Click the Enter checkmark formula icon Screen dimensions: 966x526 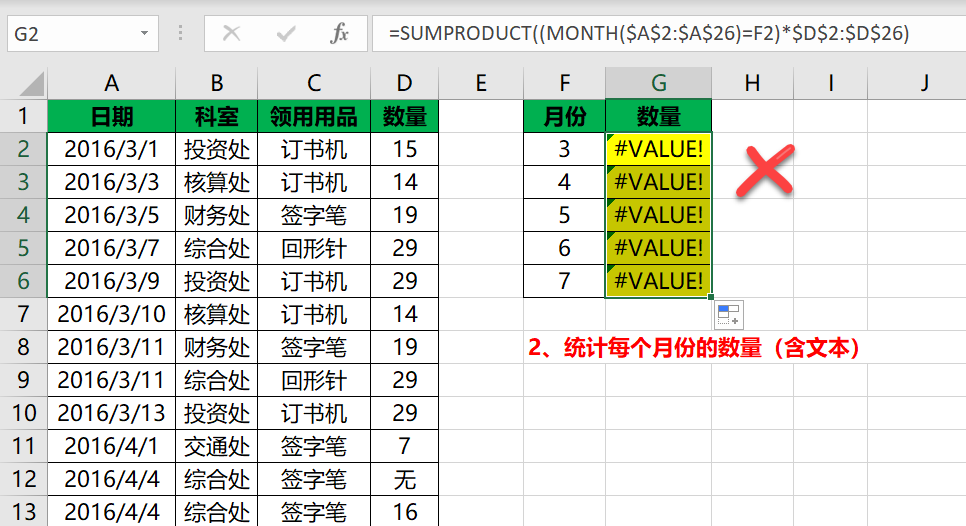point(285,33)
